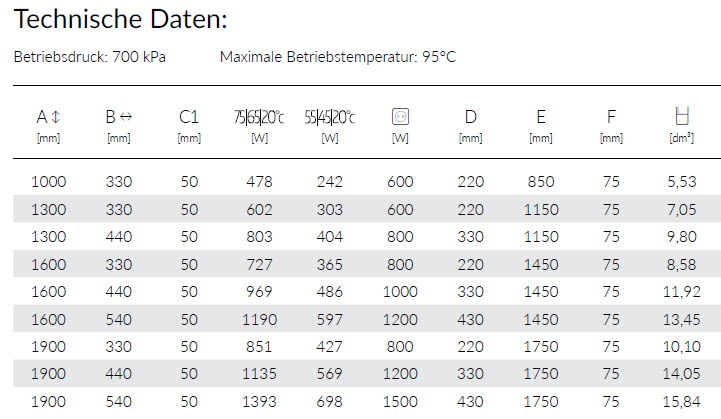721x419 pixels.
Task: Click the 5,53 volume cell
Action: click(x=681, y=182)
